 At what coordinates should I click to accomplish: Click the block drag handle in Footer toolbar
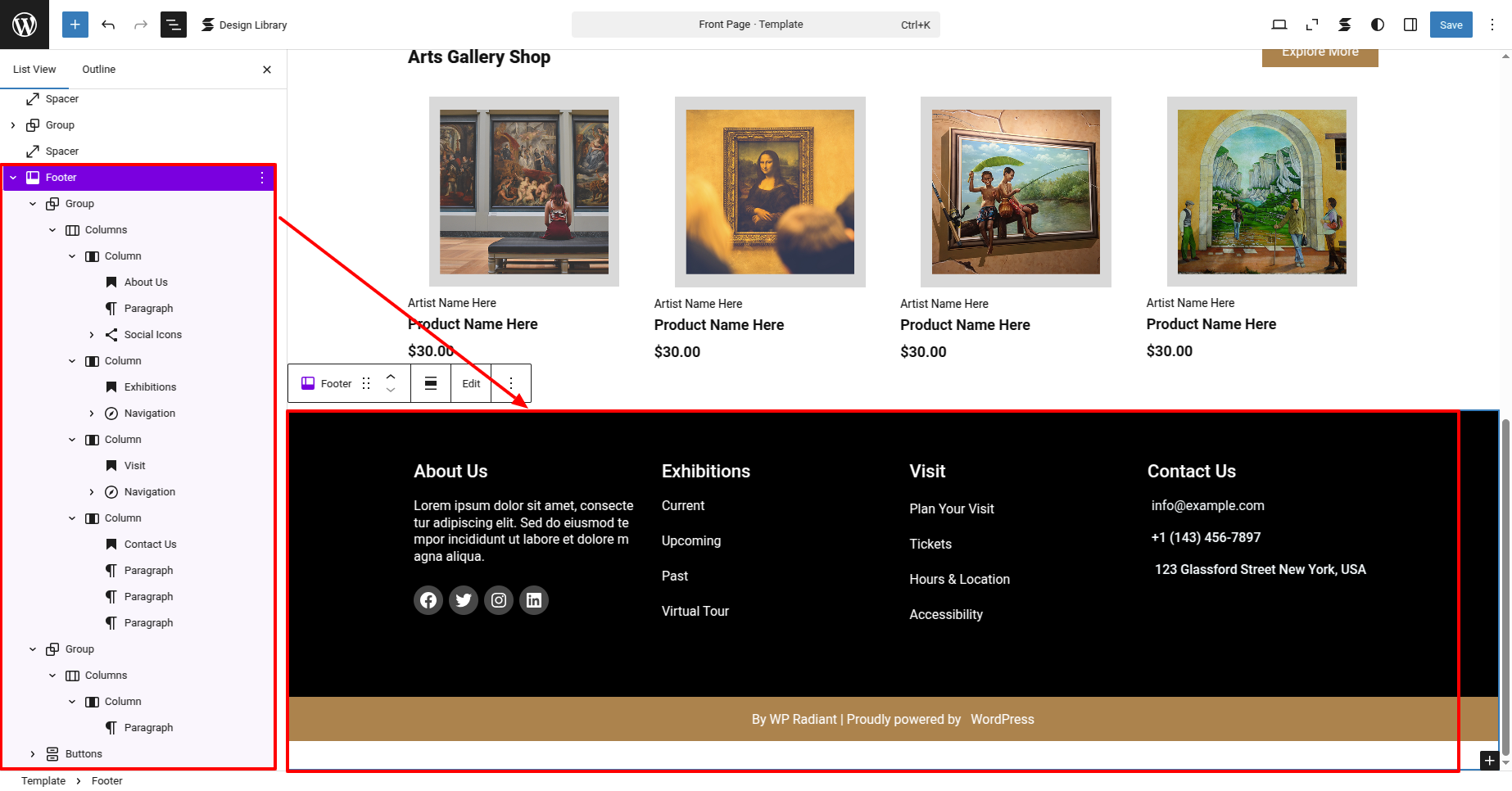tap(366, 383)
